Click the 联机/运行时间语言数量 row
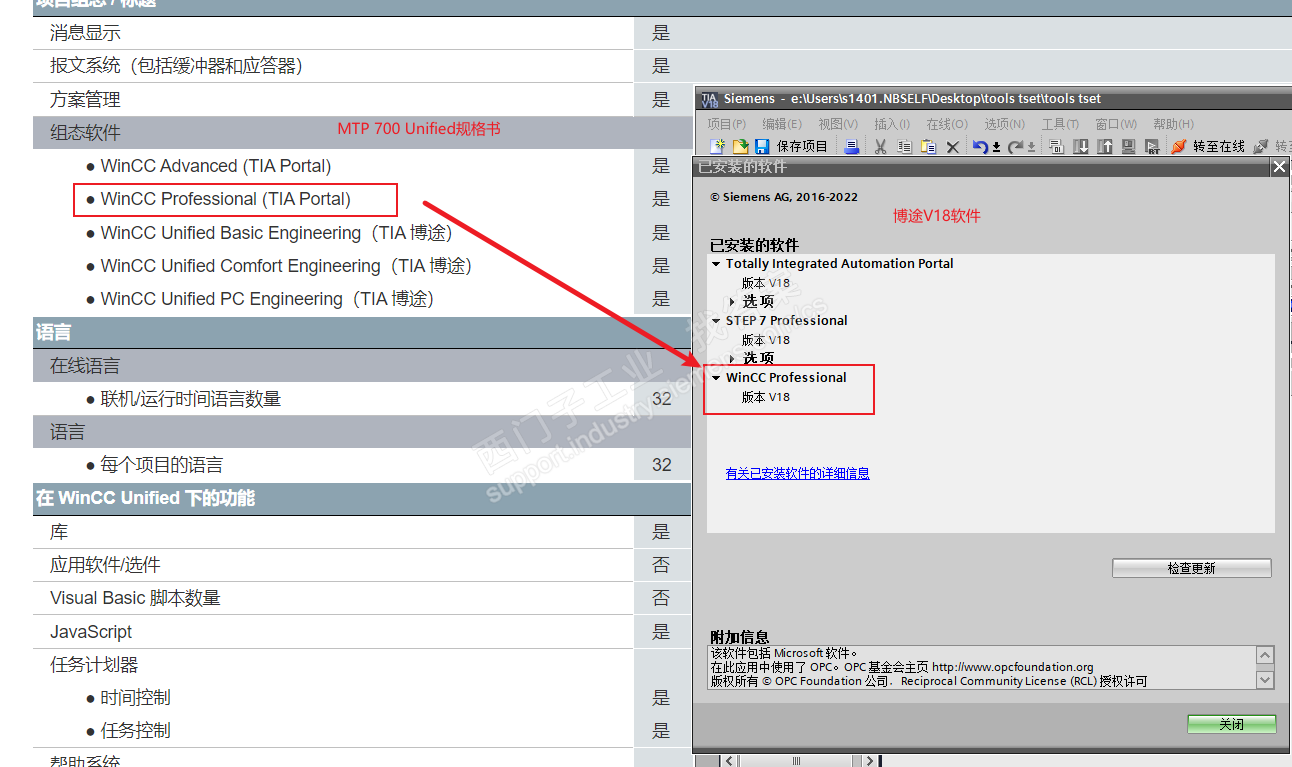The height and width of the screenshot is (767, 1292). click(333, 398)
